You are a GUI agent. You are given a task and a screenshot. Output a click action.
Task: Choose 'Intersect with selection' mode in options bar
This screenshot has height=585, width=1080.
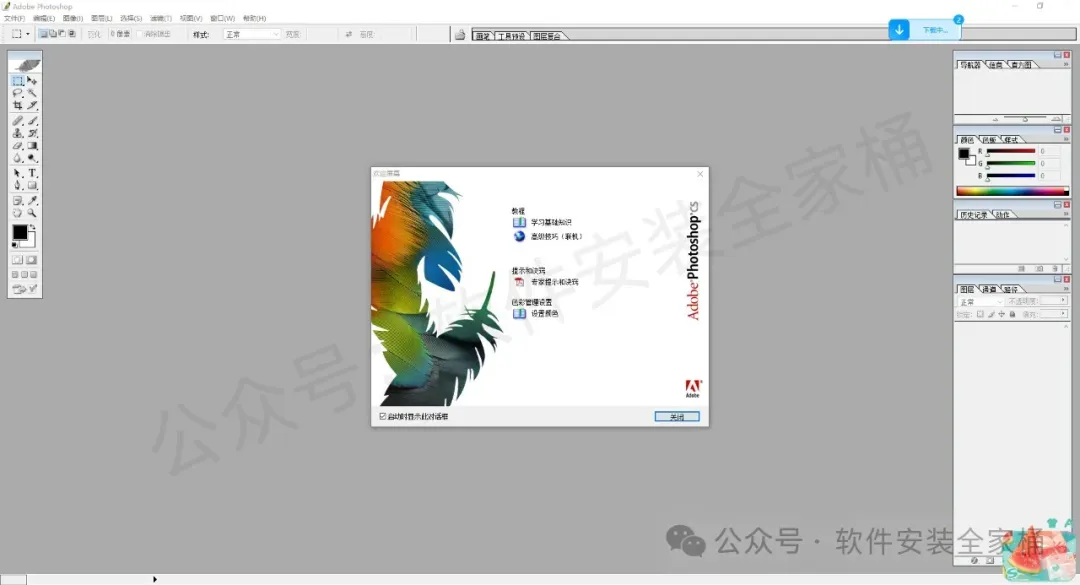(x=72, y=34)
